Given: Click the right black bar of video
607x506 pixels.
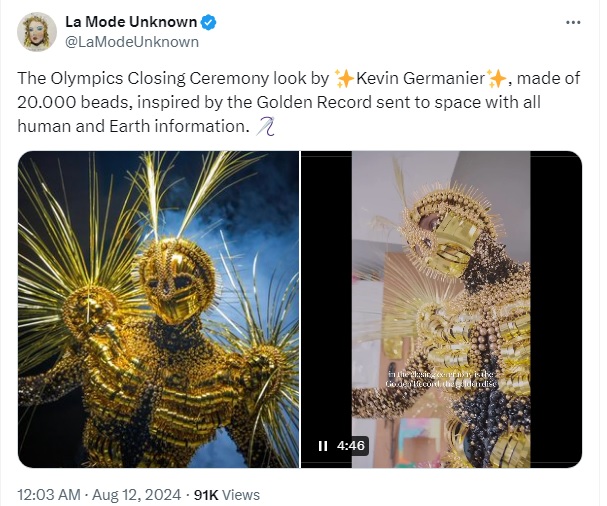Looking at the screenshot, I should click(x=556, y=309).
